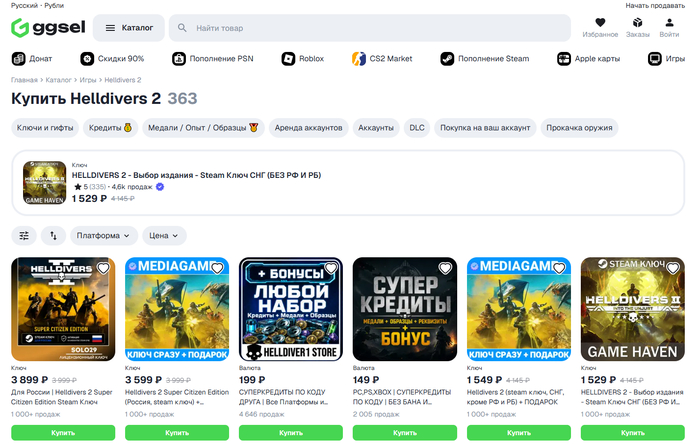Click the Игры monitor icon
The width and height of the screenshot is (700, 444).
tap(655, 58)
